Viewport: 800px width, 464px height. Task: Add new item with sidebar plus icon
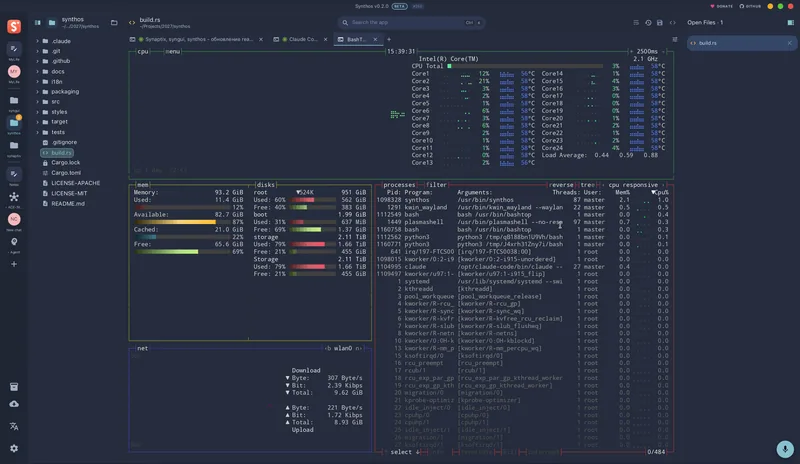click(x=14, y=264)
